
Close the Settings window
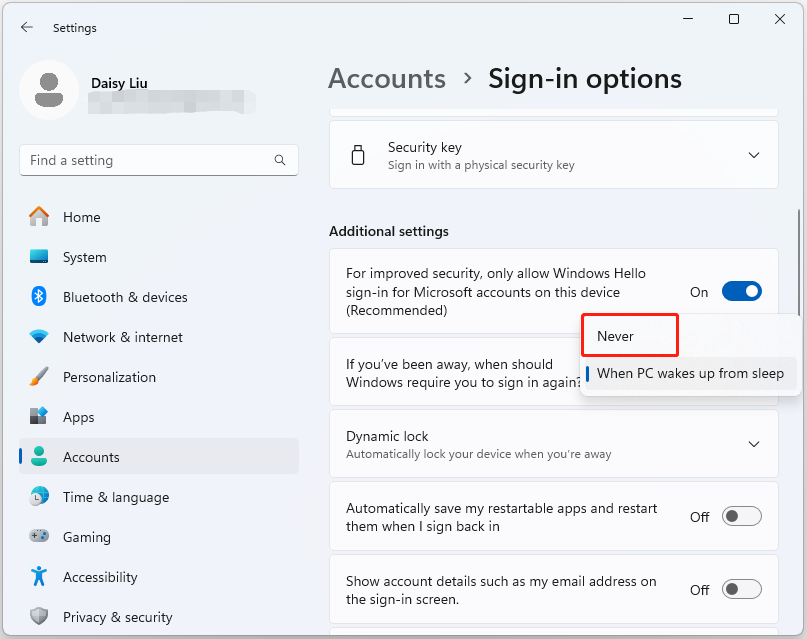click(x=780, y=19)
